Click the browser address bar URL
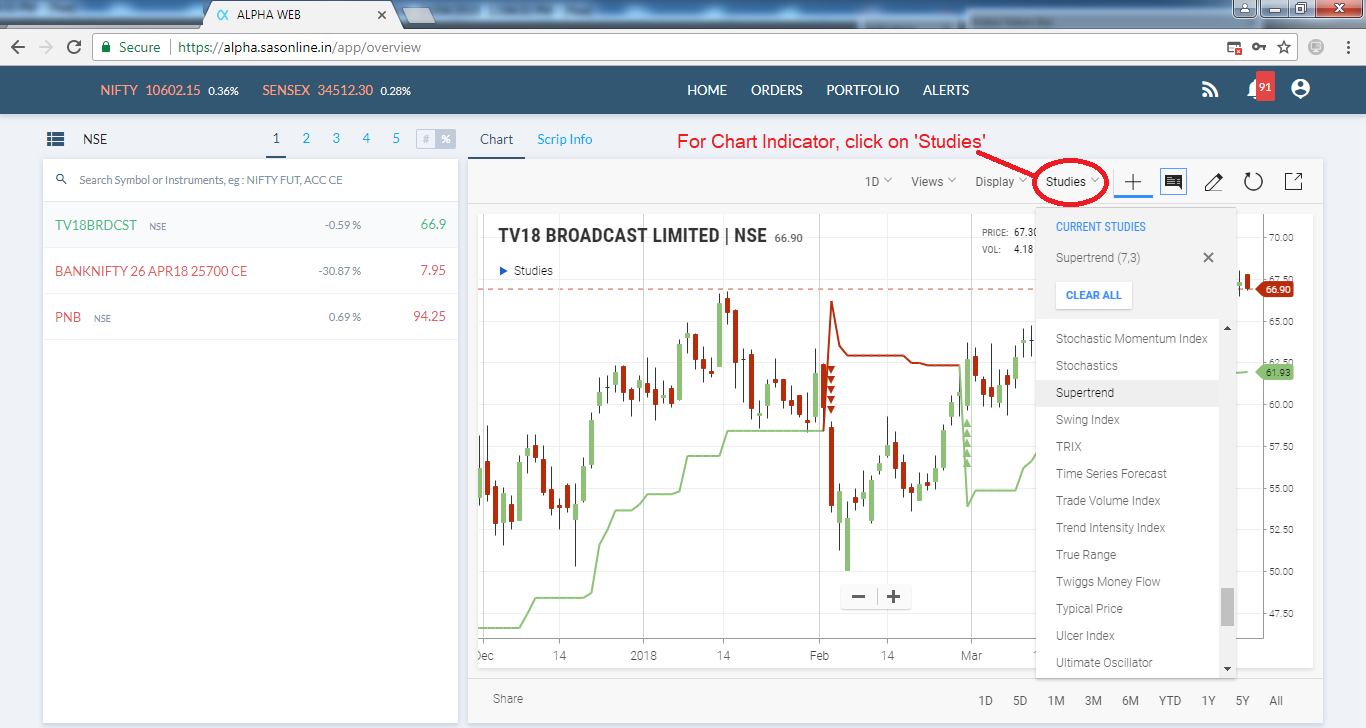The height and width of the screenshot is (728, 1366). click(x=299, y=47)
